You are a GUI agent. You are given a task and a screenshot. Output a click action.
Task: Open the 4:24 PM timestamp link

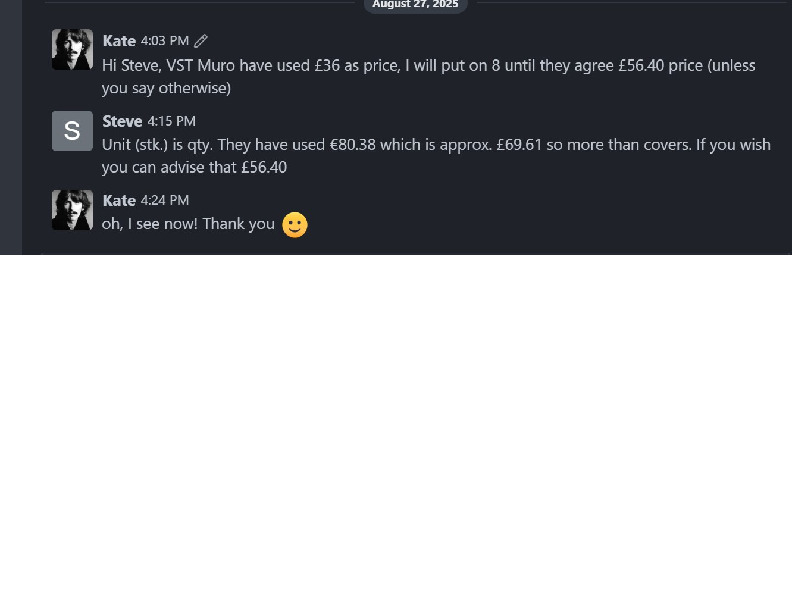[165, 200]
